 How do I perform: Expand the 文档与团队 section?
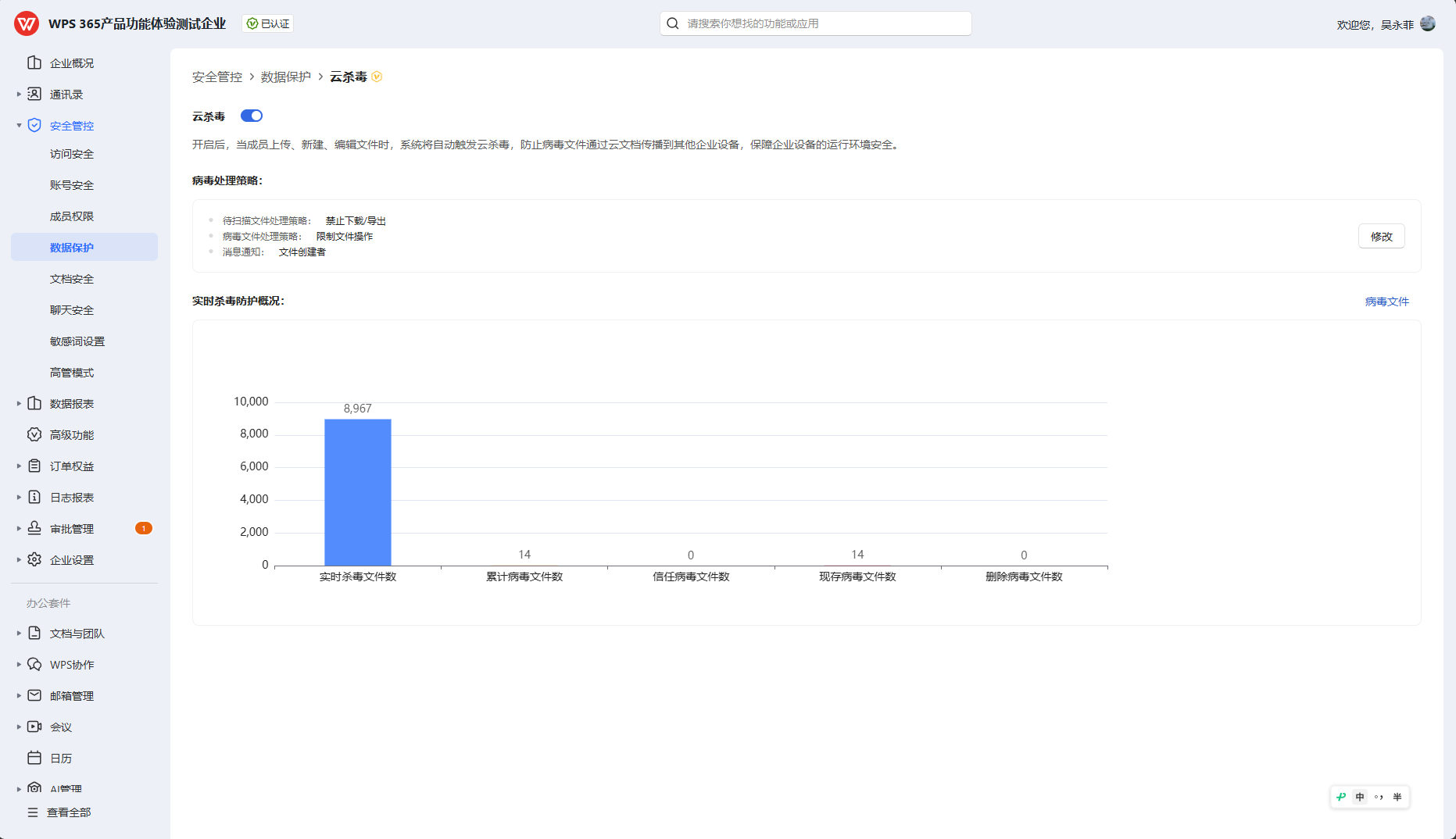(x=19, y=633)
